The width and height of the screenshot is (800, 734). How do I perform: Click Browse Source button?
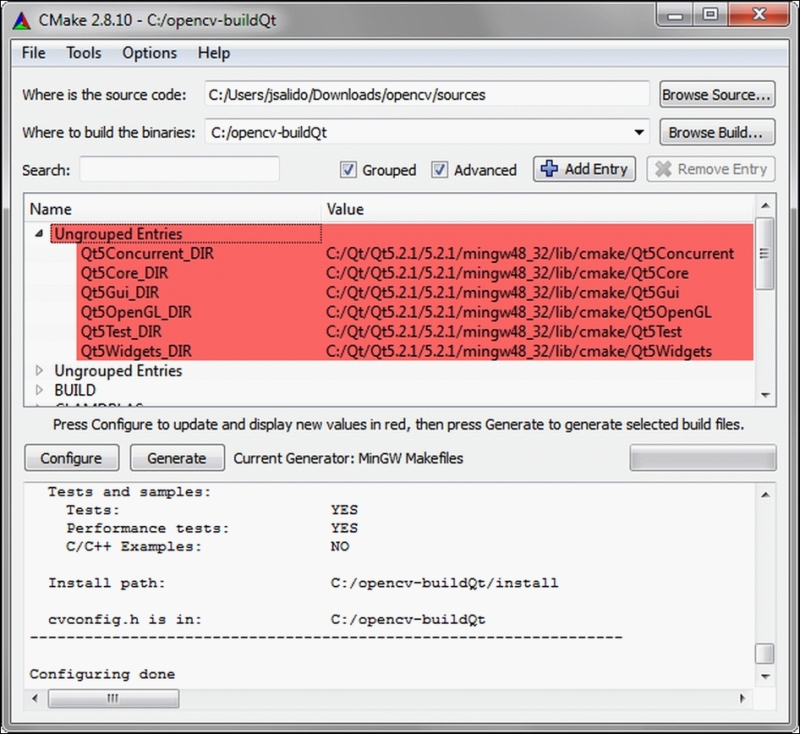coord(717,94)
